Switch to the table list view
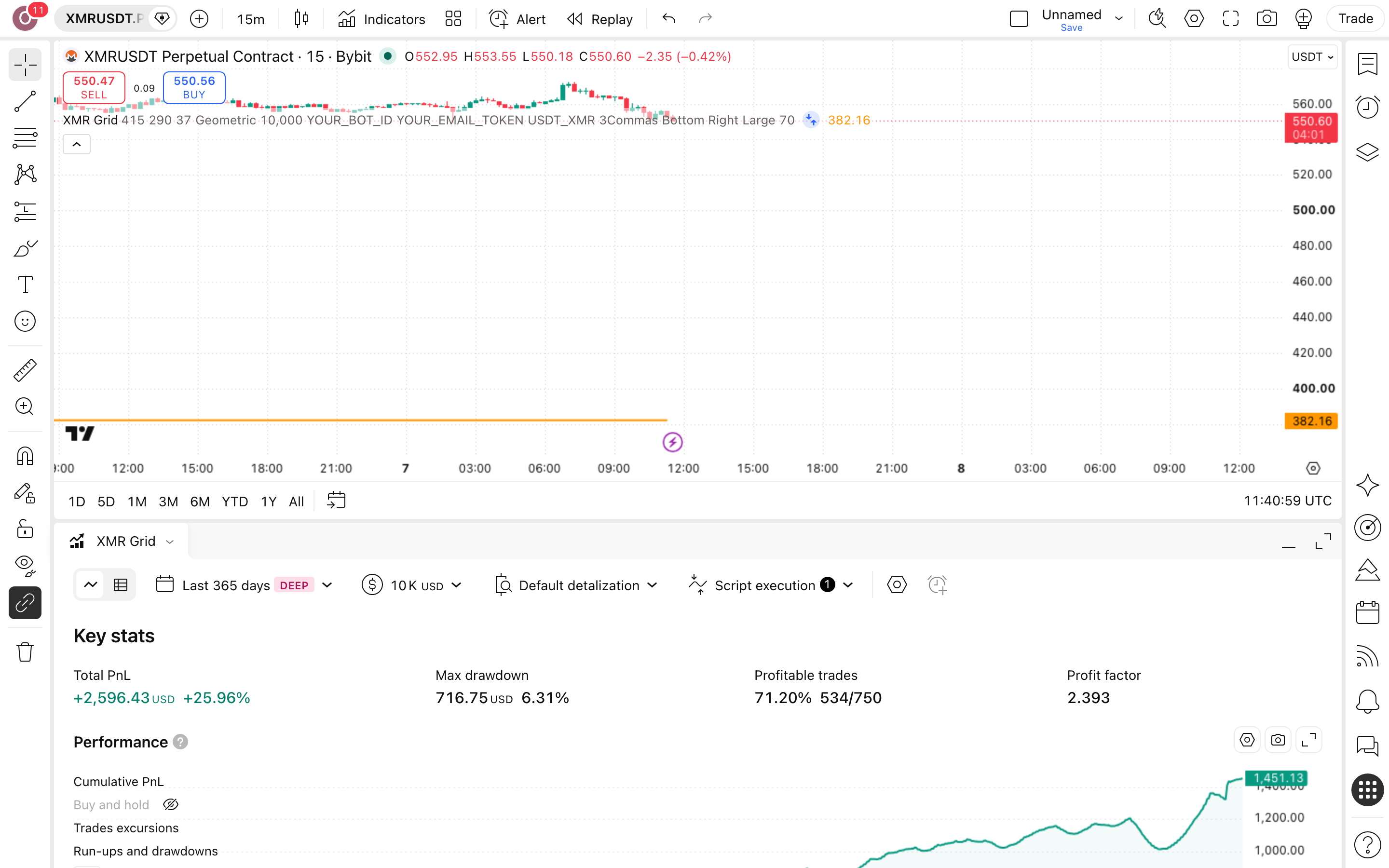Image resolution: width=1389 pixels, height=868 pixels. [x=121, y=585]
